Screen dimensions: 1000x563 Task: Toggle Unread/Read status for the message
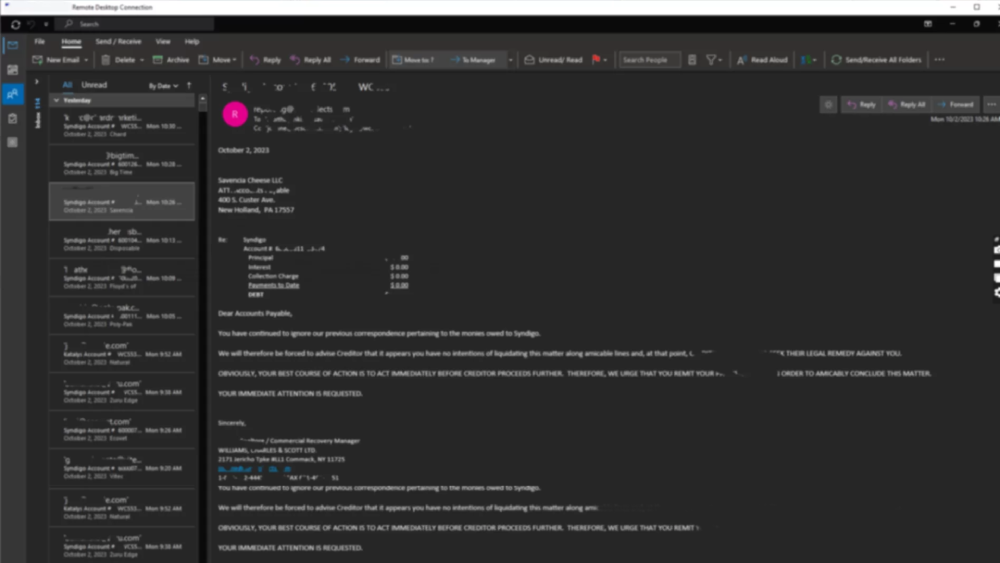click(554, 60)
